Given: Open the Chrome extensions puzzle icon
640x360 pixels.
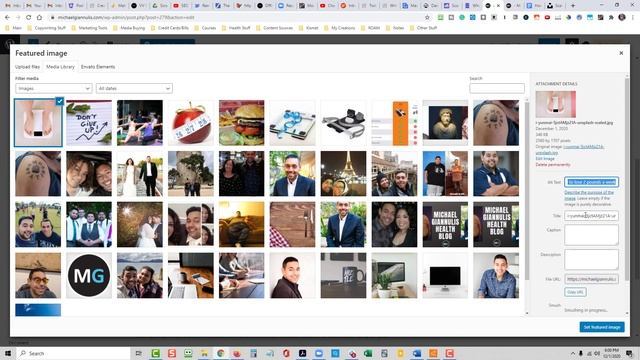Looking at the screenshot, I should click(x=611, y=18).
